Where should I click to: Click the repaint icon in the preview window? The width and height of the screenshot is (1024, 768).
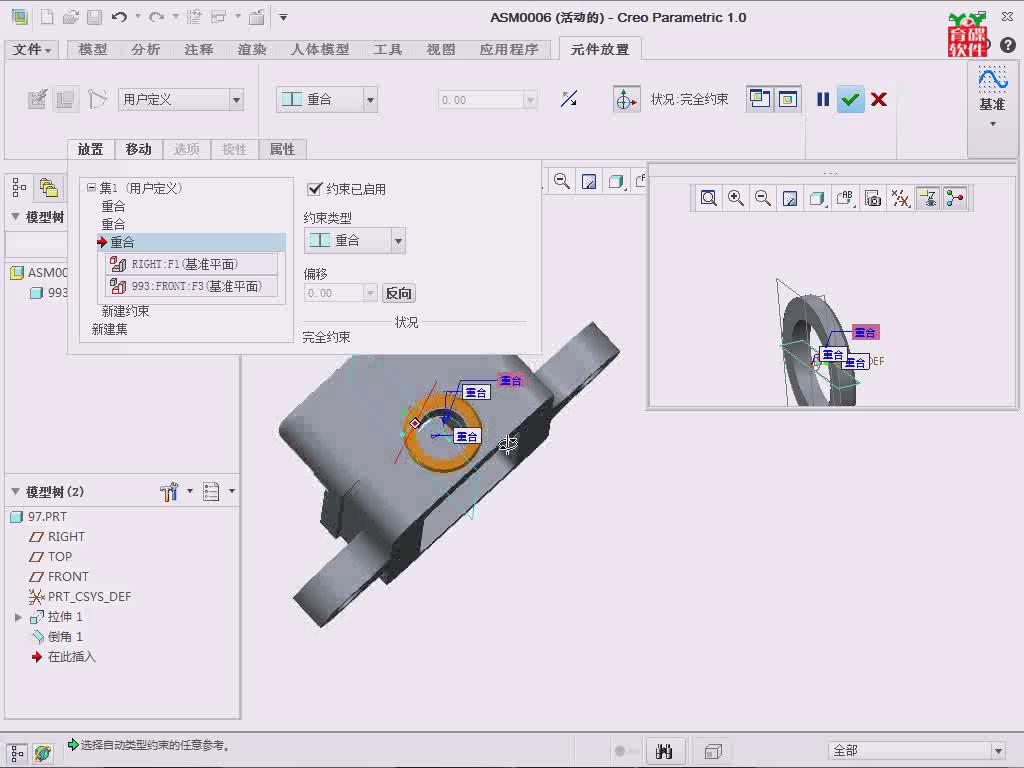[x=790, y=198]
